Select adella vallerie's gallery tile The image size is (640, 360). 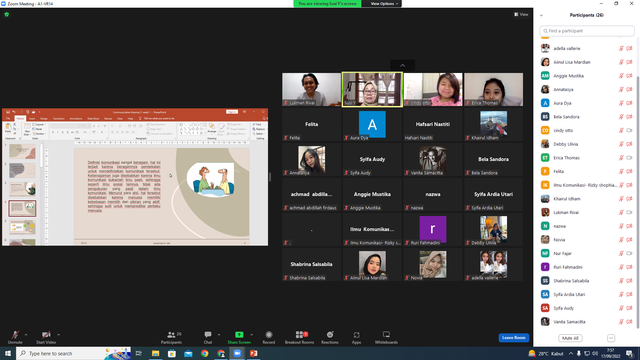pos(493,264)
